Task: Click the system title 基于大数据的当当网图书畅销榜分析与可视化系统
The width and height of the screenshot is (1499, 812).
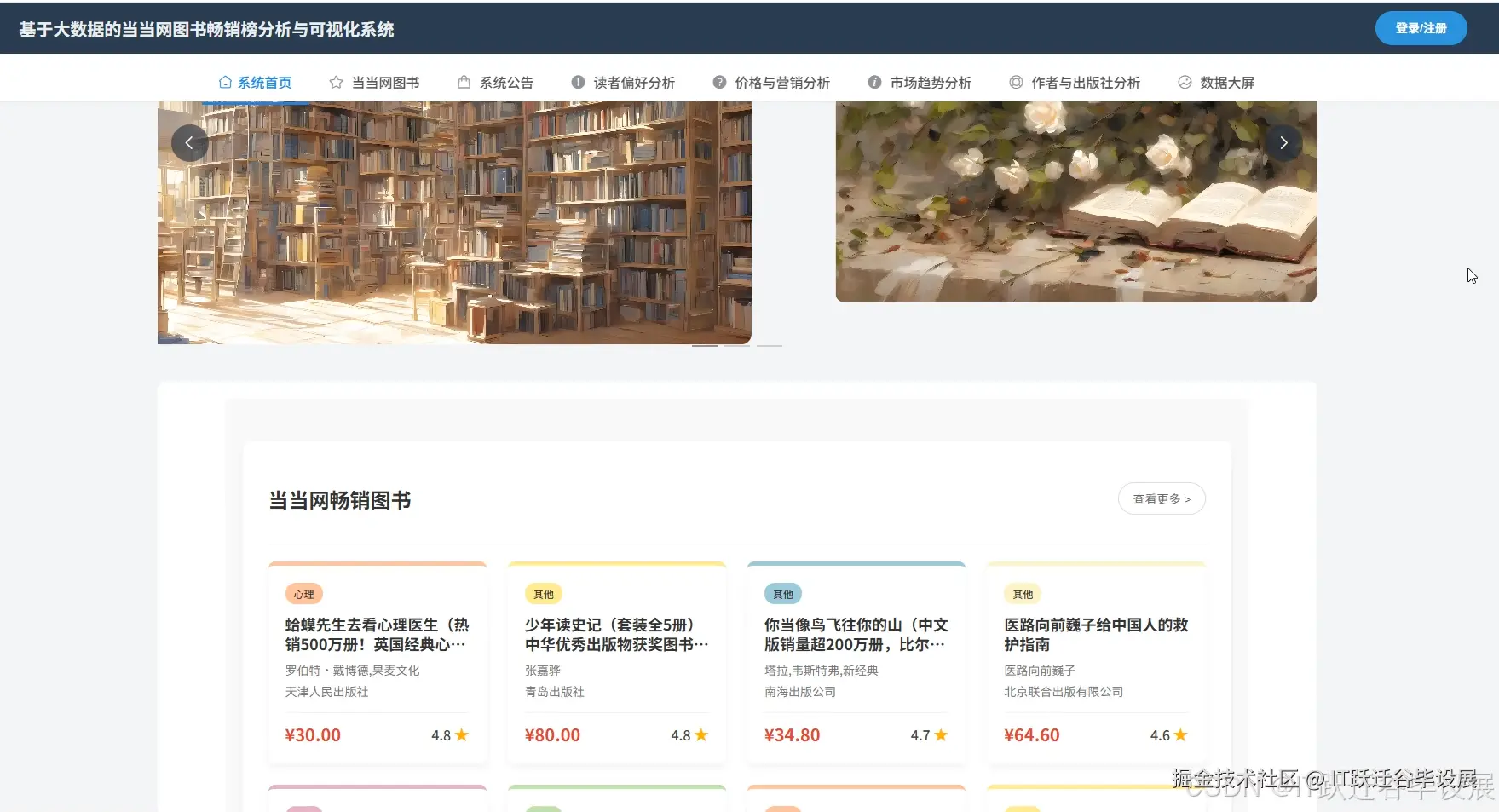Action: [206, 30]
